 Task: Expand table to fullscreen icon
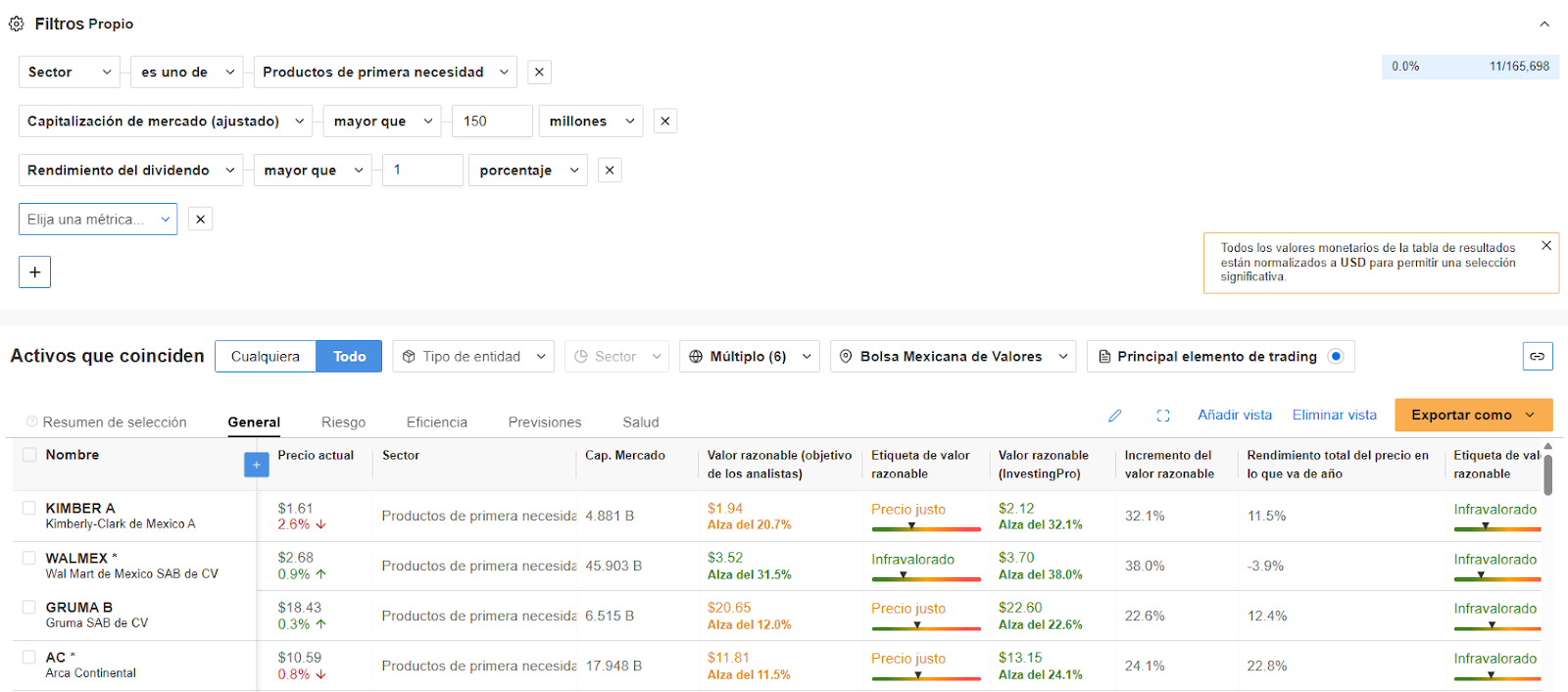pyautogui.click(x=1163, y=416)
